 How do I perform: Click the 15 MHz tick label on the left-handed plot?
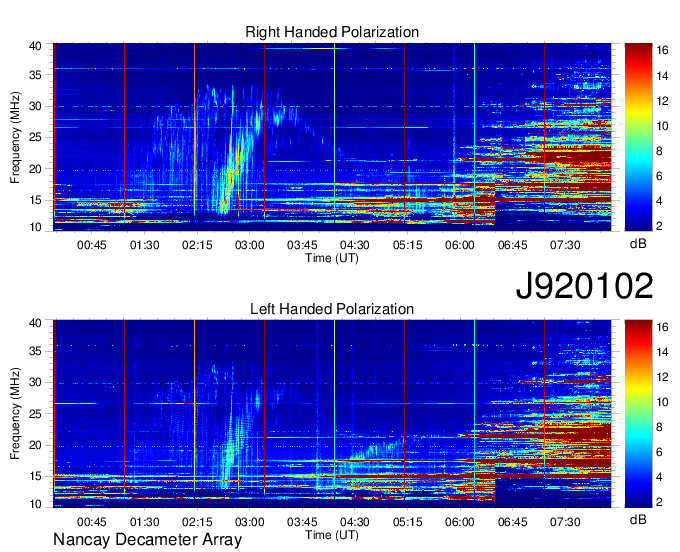[35, 477]
